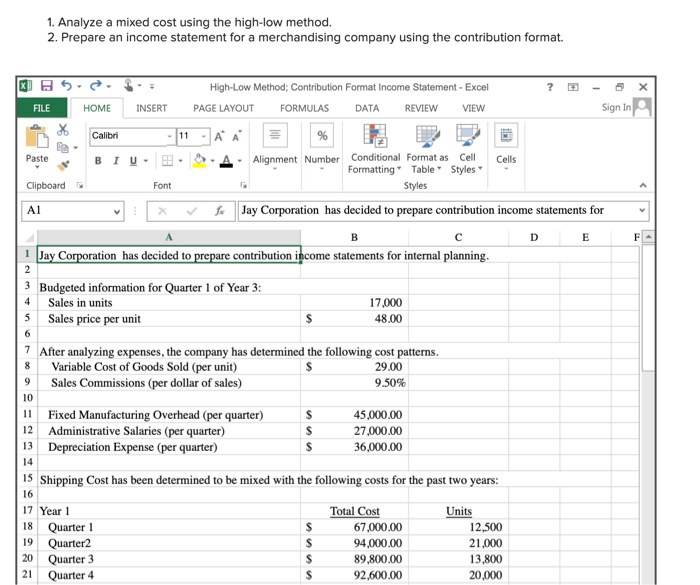
Task: Click the Borders icon
Action: tap(167, 160)
